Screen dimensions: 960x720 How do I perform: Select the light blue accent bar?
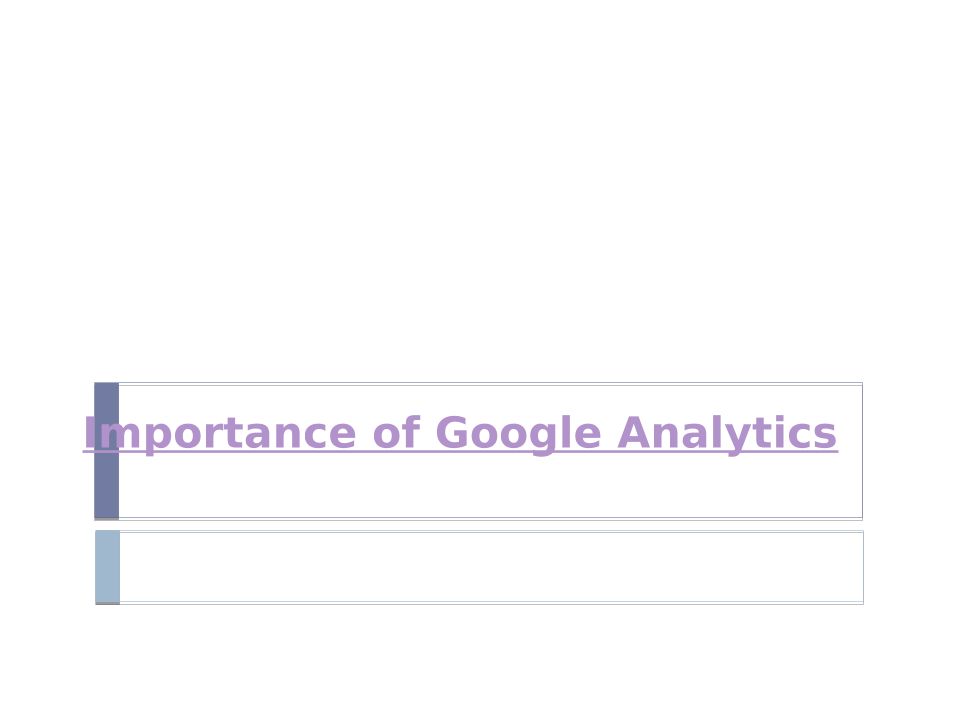[x=108, y=566]
